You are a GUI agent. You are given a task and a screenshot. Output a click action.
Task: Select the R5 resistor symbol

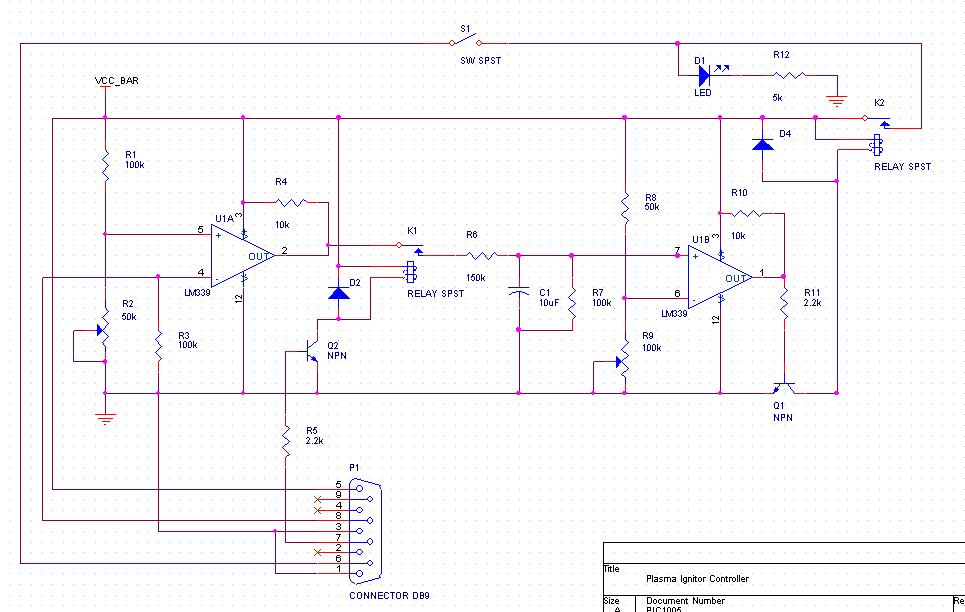[x=286, y=440]
